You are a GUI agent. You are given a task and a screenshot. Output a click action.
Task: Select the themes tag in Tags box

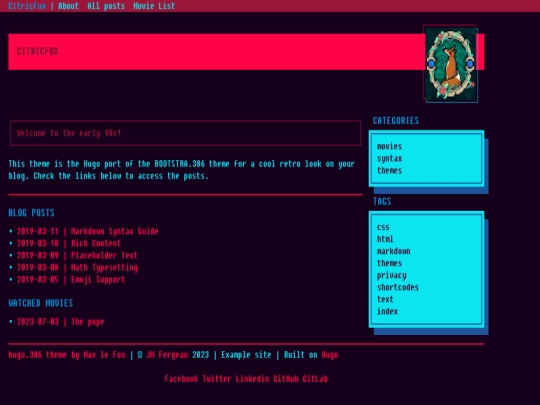point(390,263)
